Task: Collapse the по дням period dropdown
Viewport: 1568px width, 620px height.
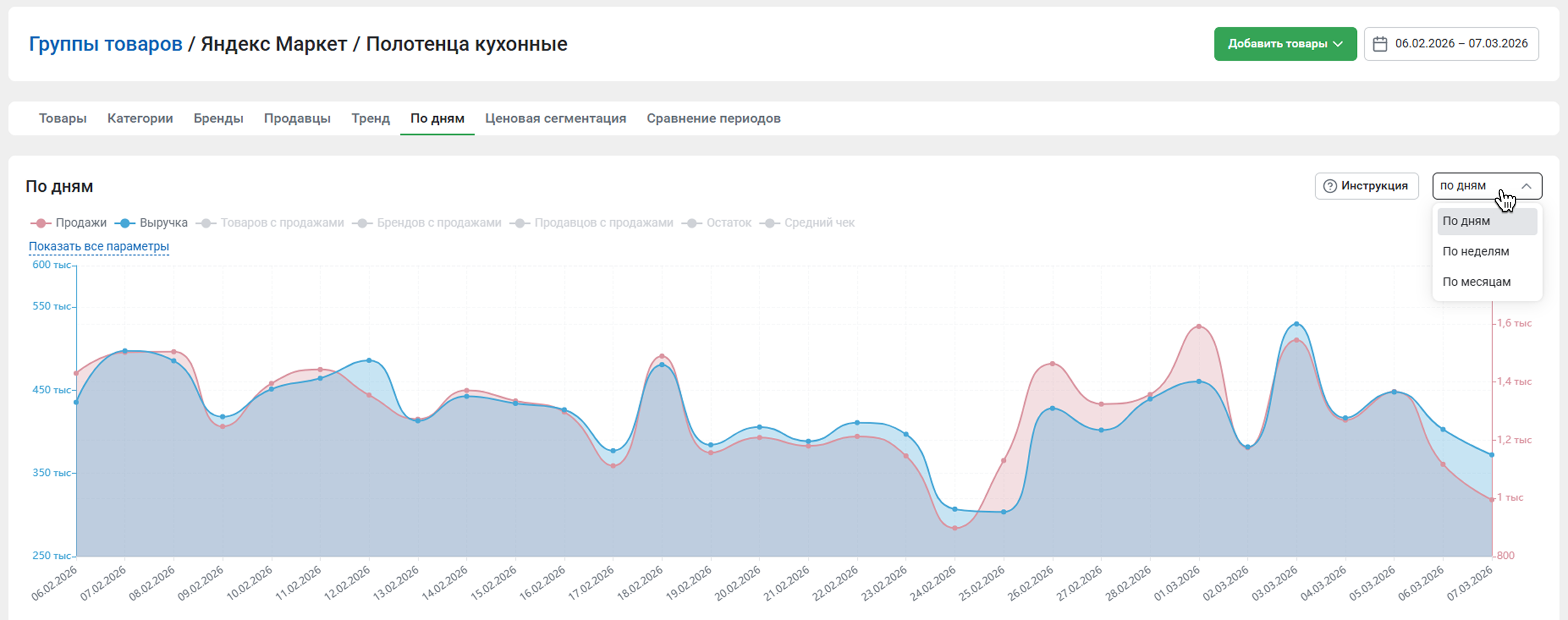Action: [1526, 186]
